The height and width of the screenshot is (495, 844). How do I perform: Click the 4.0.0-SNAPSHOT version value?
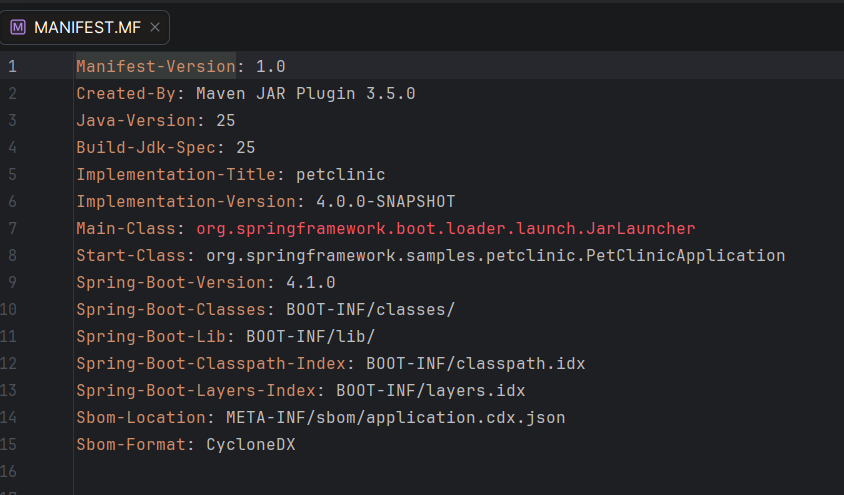pyautogui.click(x=386, y=202)
